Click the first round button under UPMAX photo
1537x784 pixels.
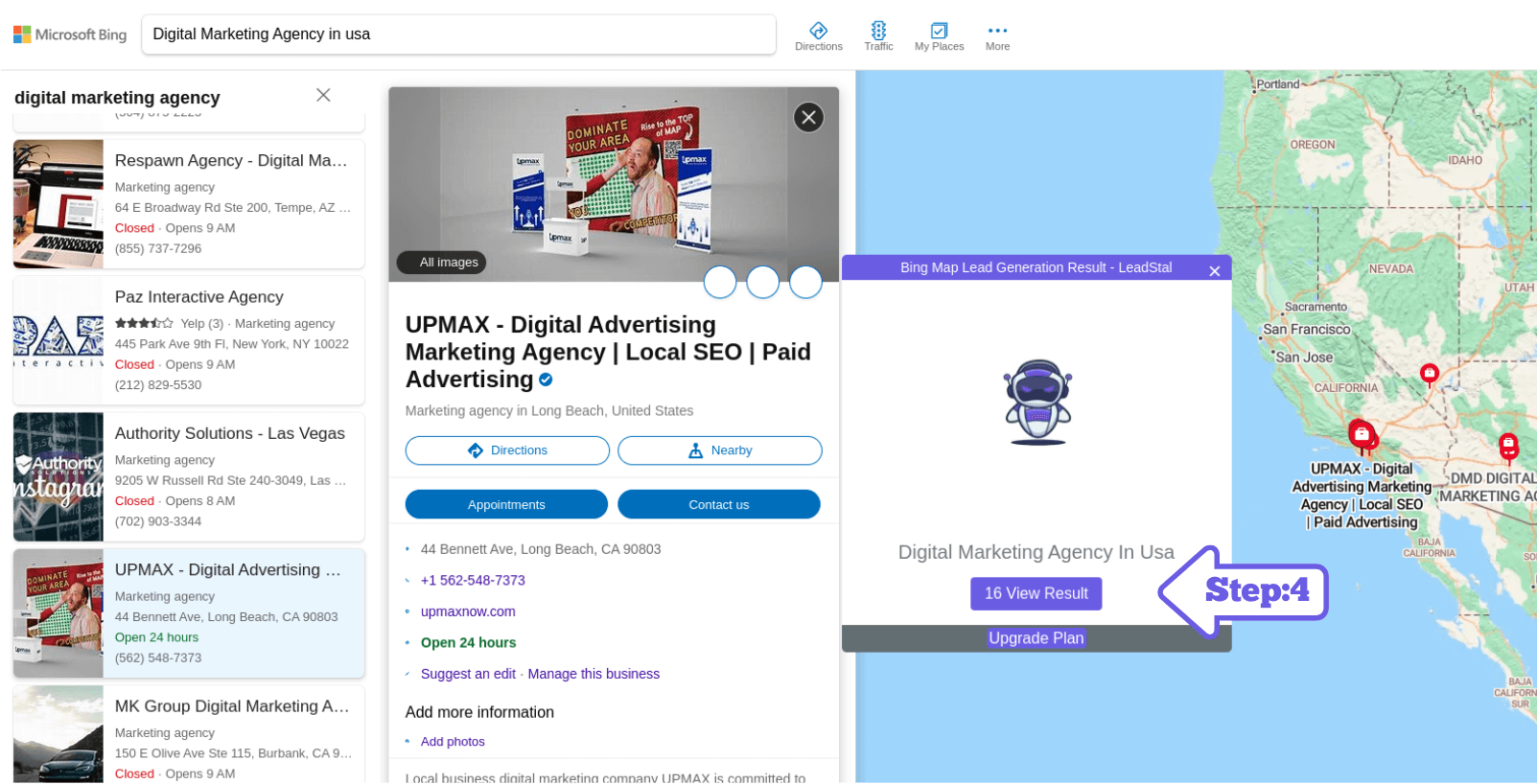coord(720,282)
